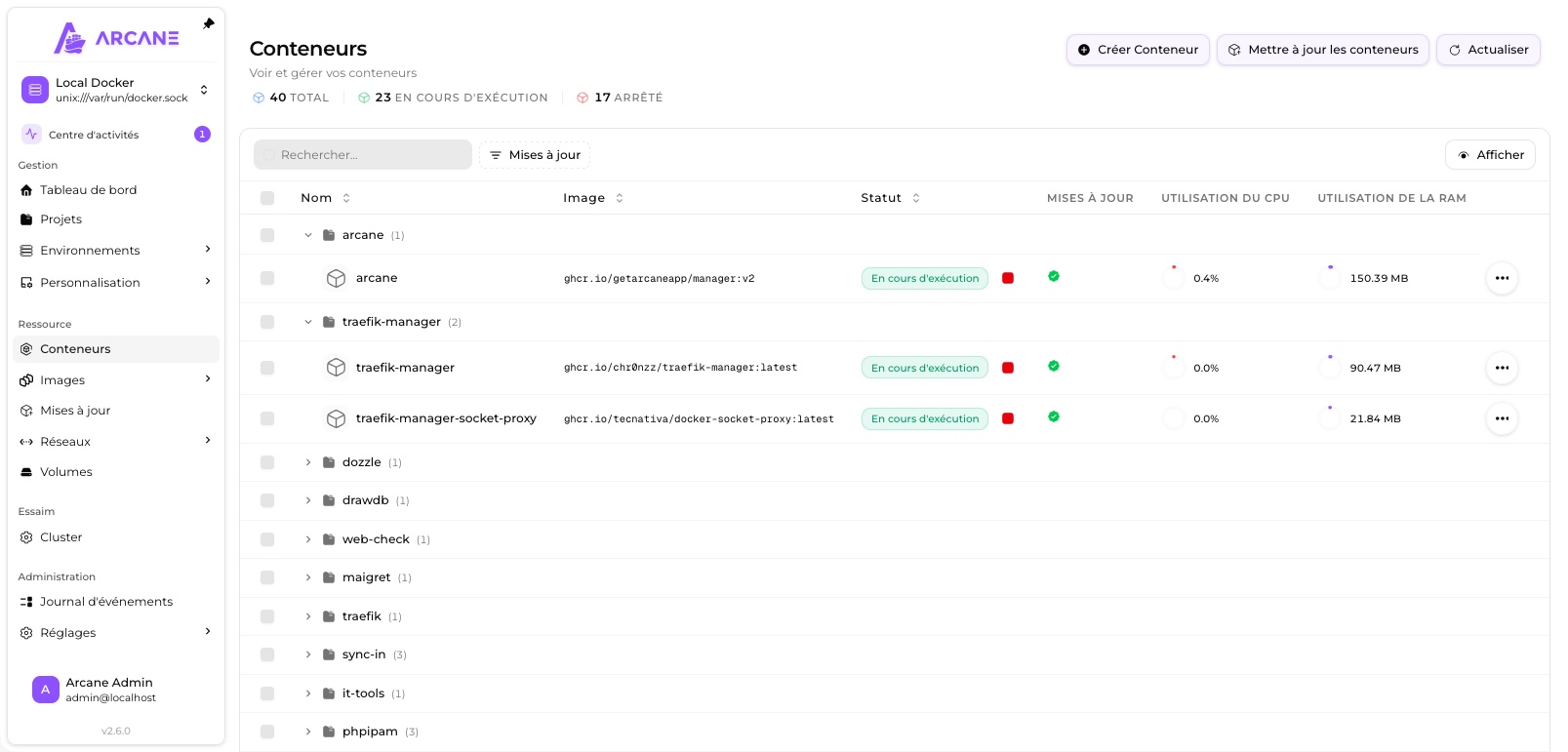Sort the table by Statut
The width and height of the screenshot is (1568, 752).
[891, 198]
